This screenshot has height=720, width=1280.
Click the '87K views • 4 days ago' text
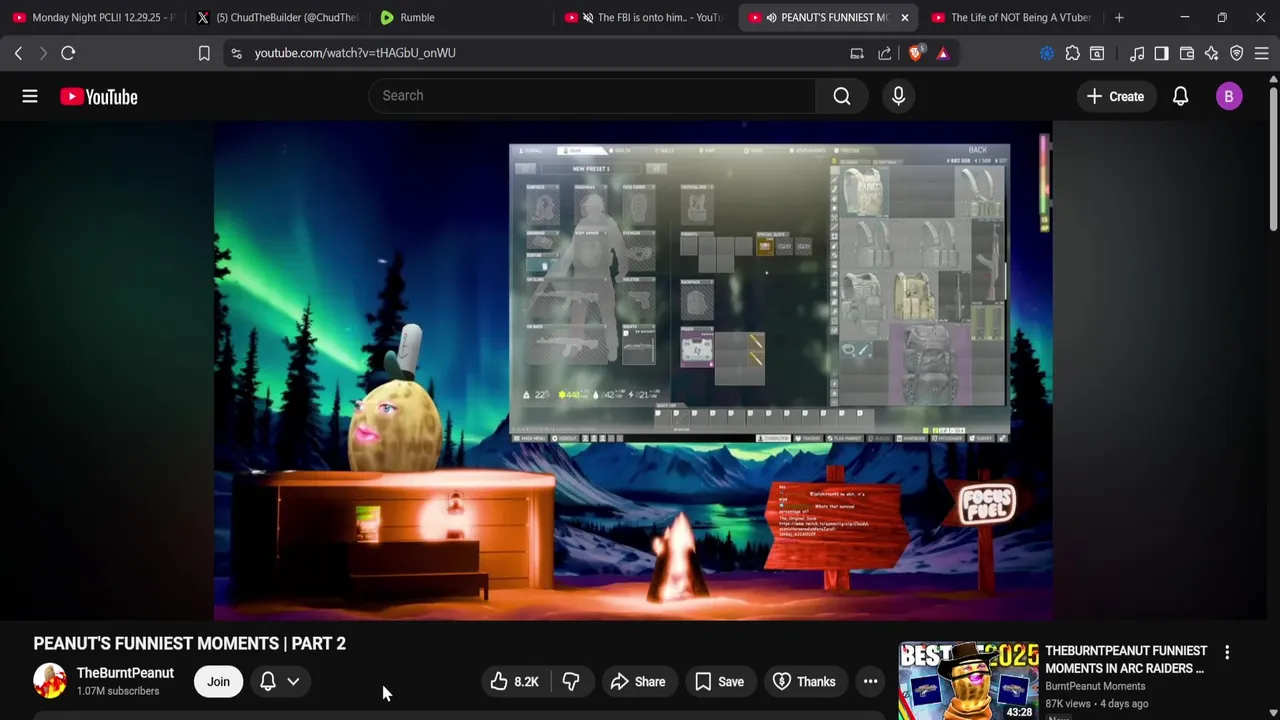(x=1096, y=704)
